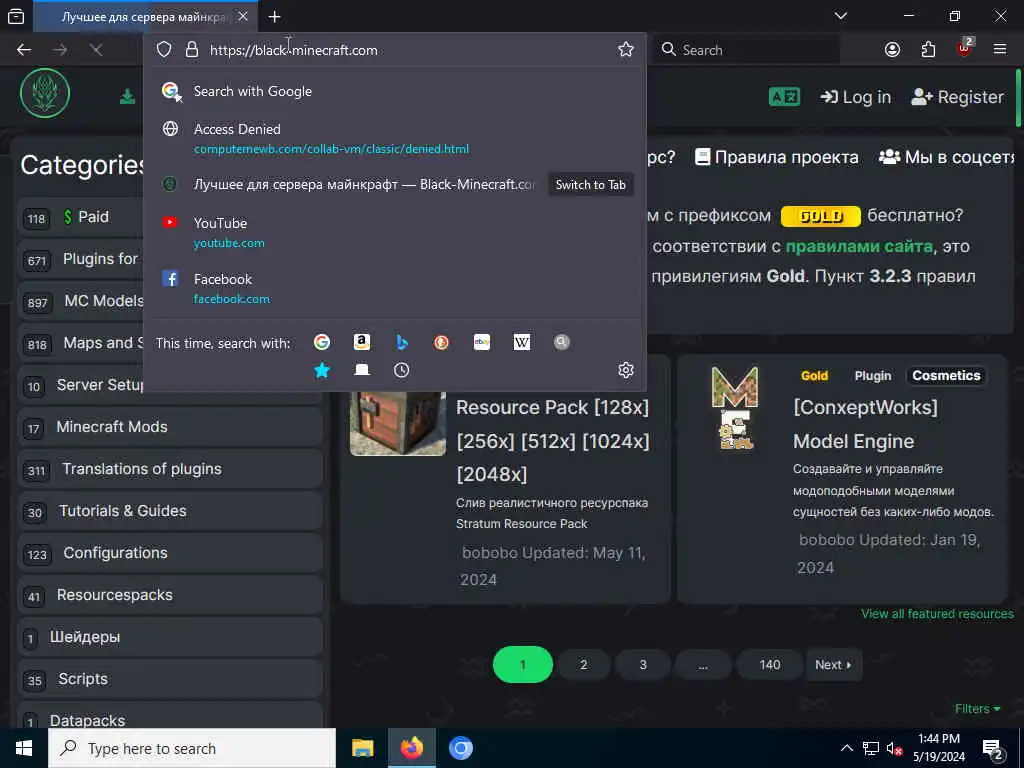Click Register
This screenshot has height=768, width=1024.
[x=957, y=97]
